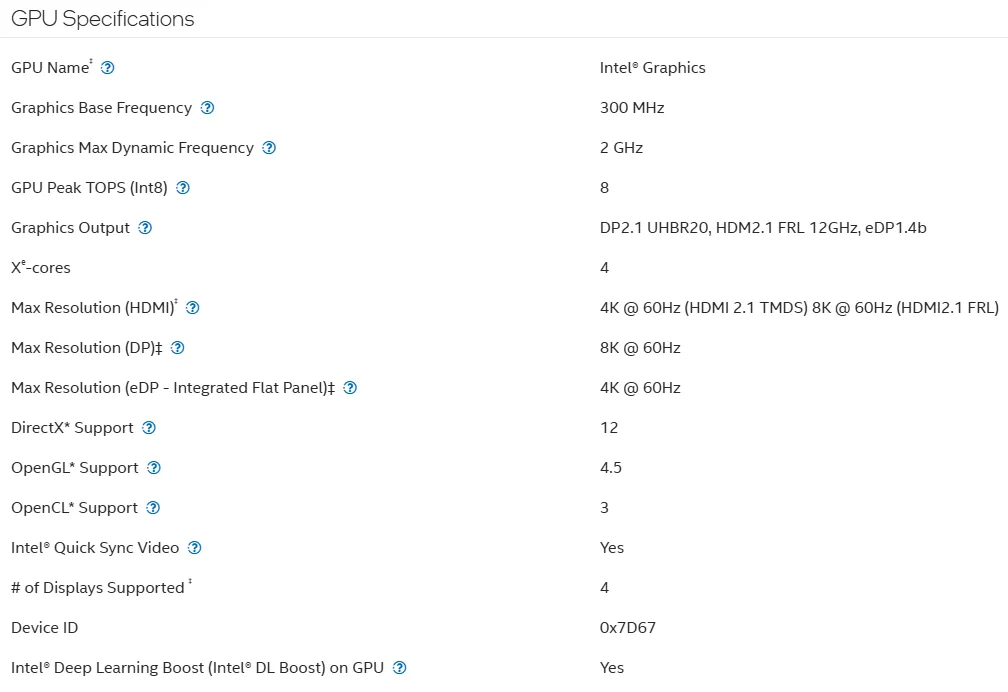
Task: Click help icon for Max Resolution (HDMI)
Action: pyautogui.click(x=192, y=307)
